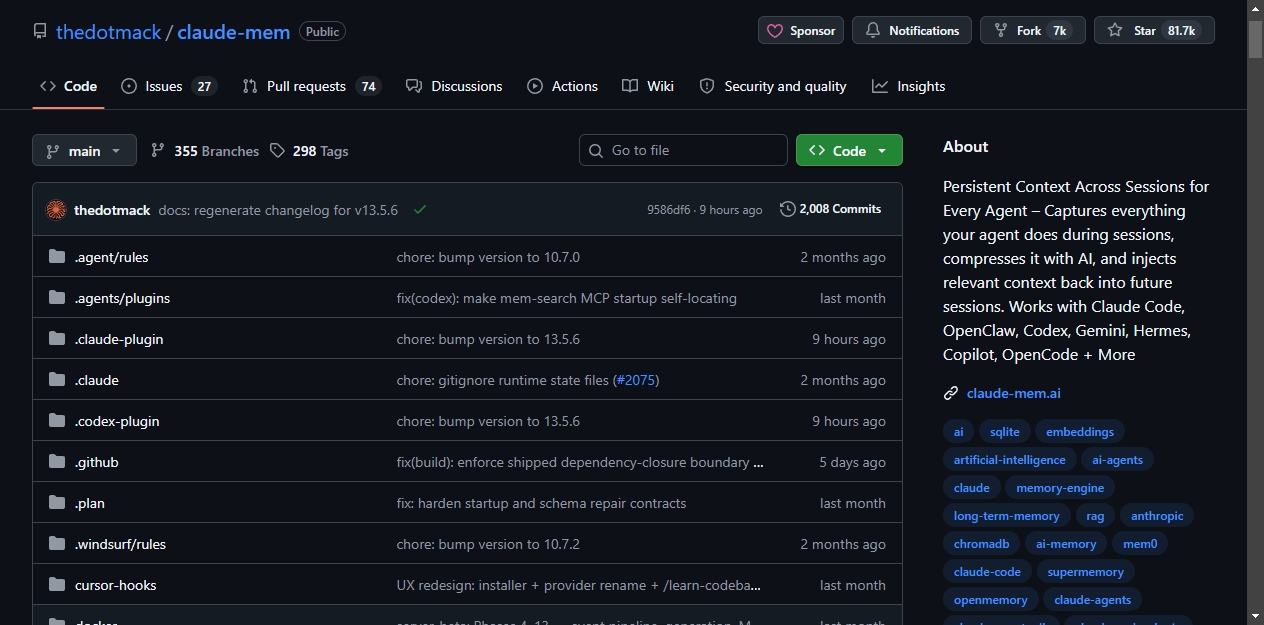Click the Fork count 7k
Screen dimensions: 1264x625
1059,31
